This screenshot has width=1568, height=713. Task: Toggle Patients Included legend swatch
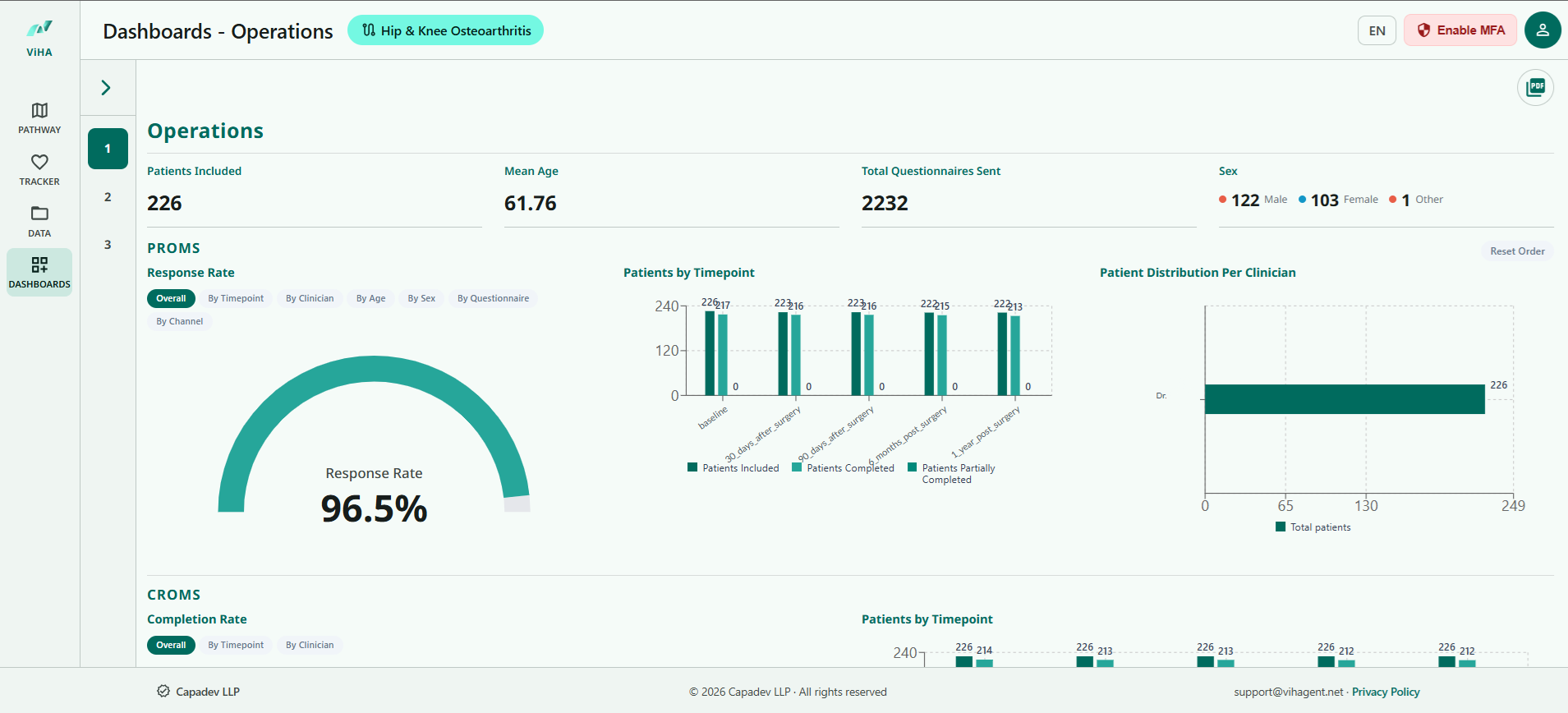pyautogui.click(x=692, y=467)
